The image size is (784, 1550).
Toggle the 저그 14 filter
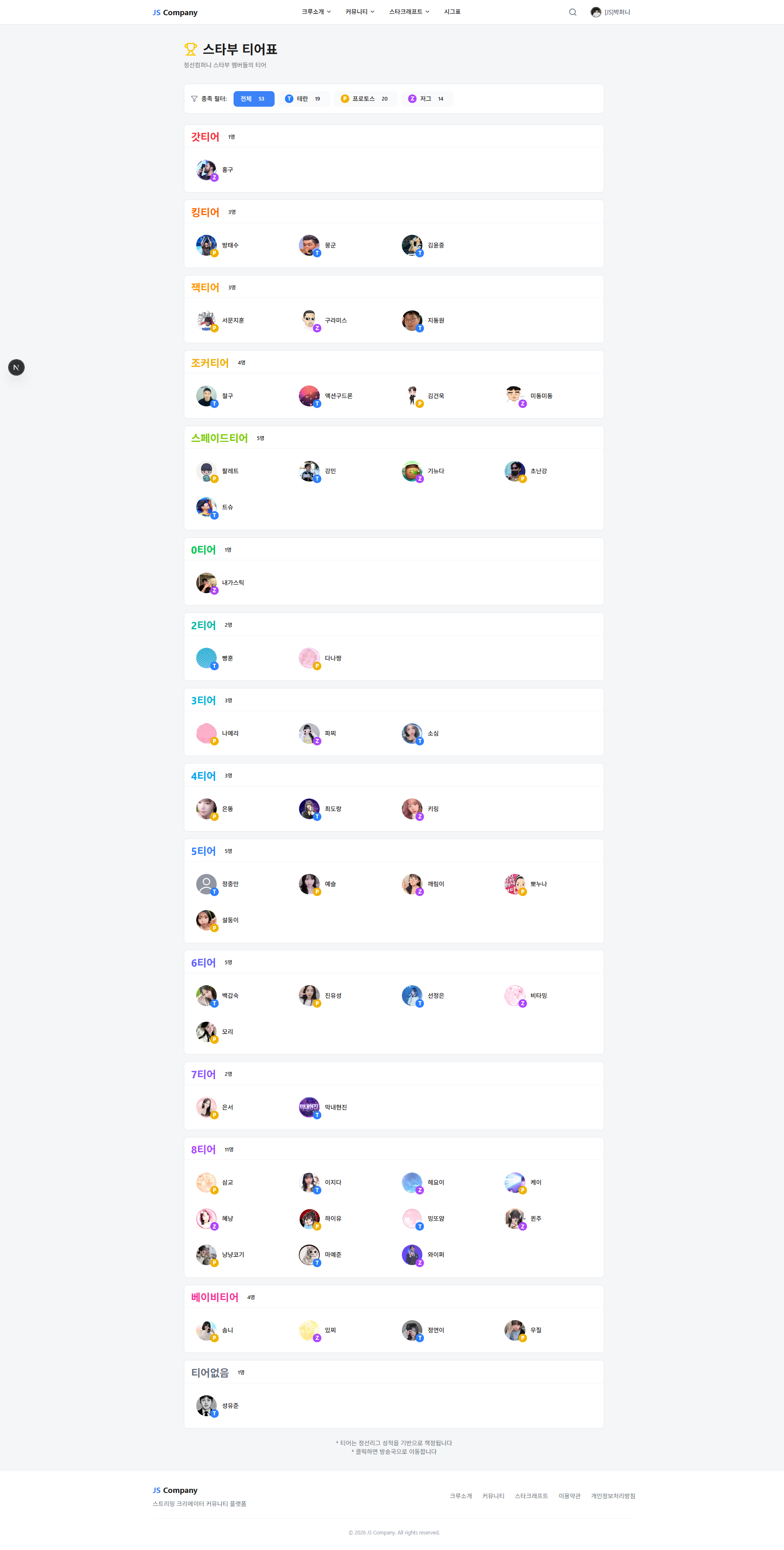(426, 99)
